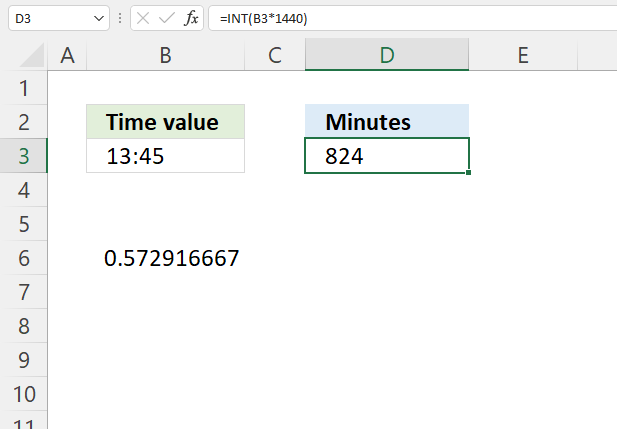Select row 3 header
617x429 pixels.
coord(24,155)
